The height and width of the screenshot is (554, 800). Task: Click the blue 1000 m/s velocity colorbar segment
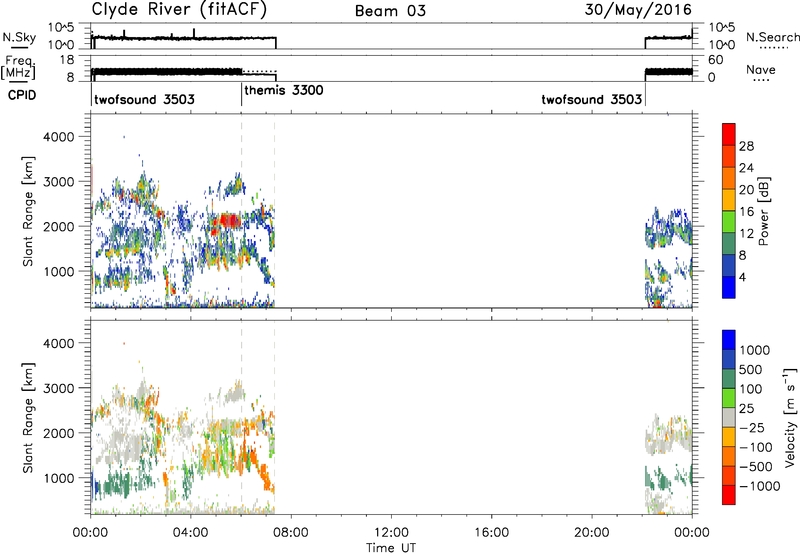click(729, 340)
